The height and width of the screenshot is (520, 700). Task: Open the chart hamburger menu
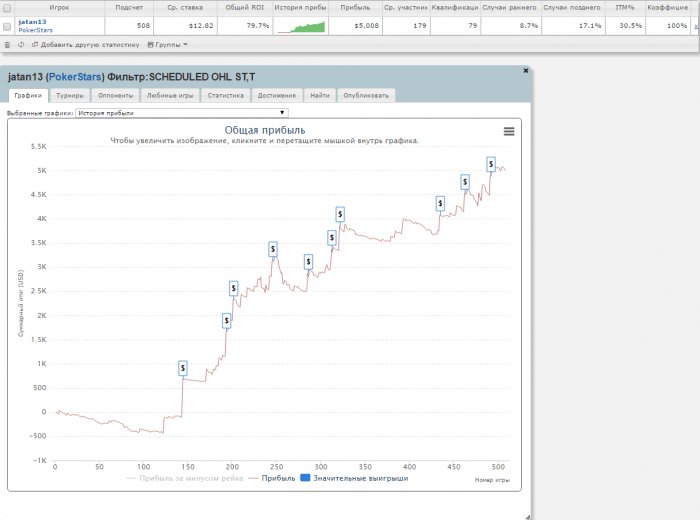pyautogui.click(x=509, y=131)
